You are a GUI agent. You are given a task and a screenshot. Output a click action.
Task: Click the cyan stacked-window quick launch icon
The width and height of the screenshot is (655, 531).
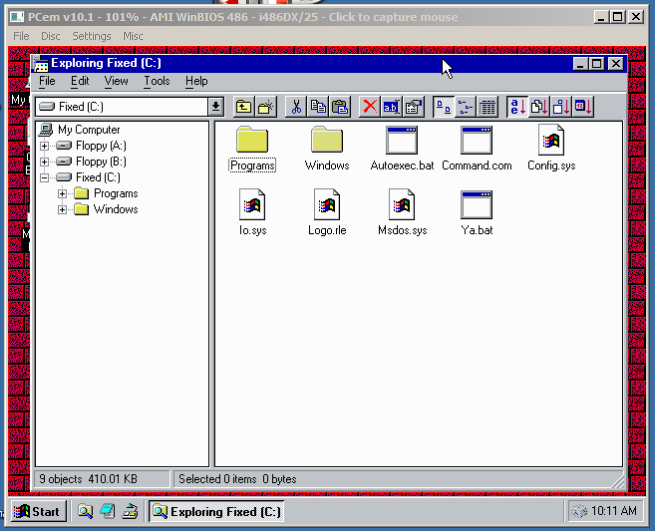click(108, 511)
